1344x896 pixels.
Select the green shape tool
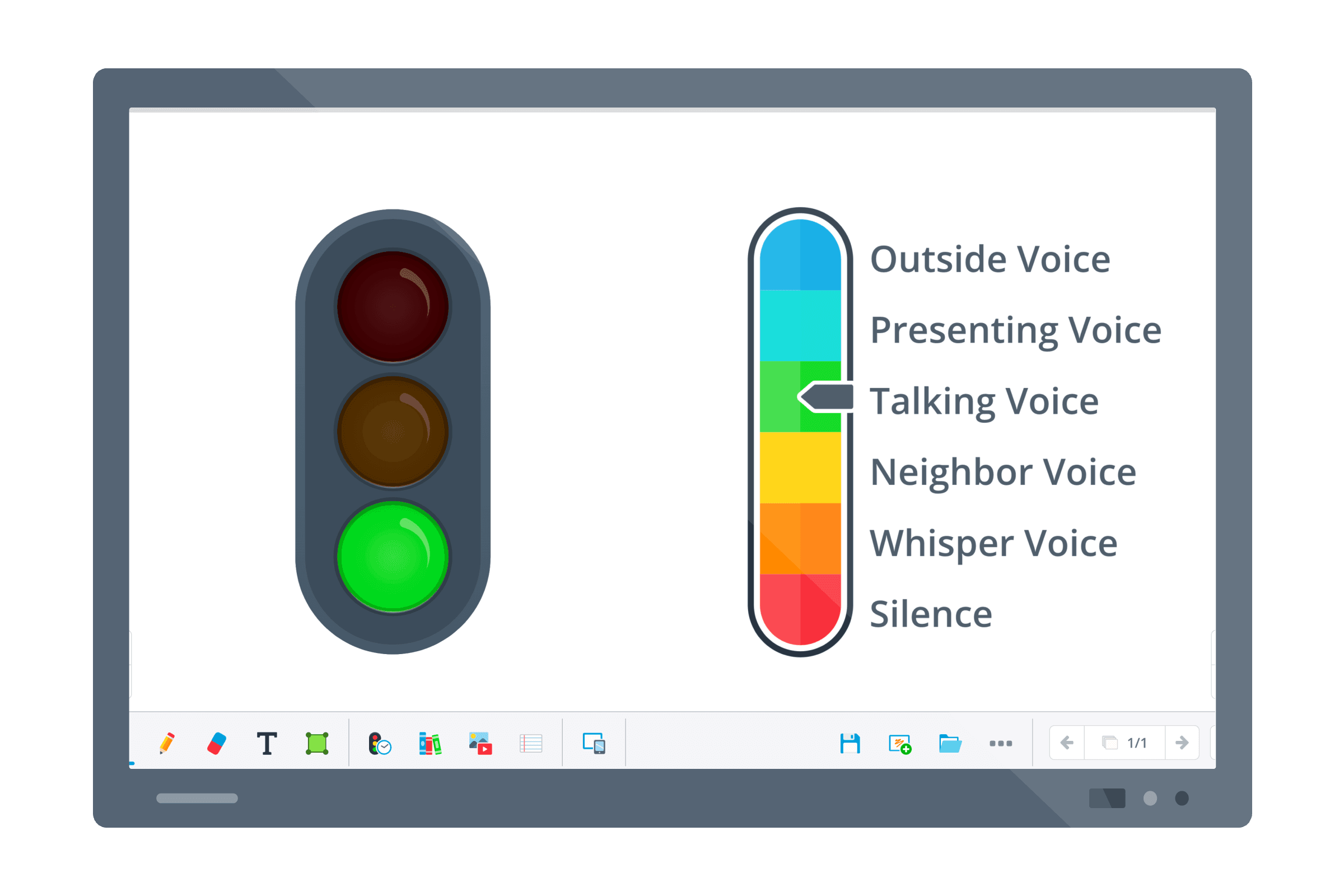317,744
